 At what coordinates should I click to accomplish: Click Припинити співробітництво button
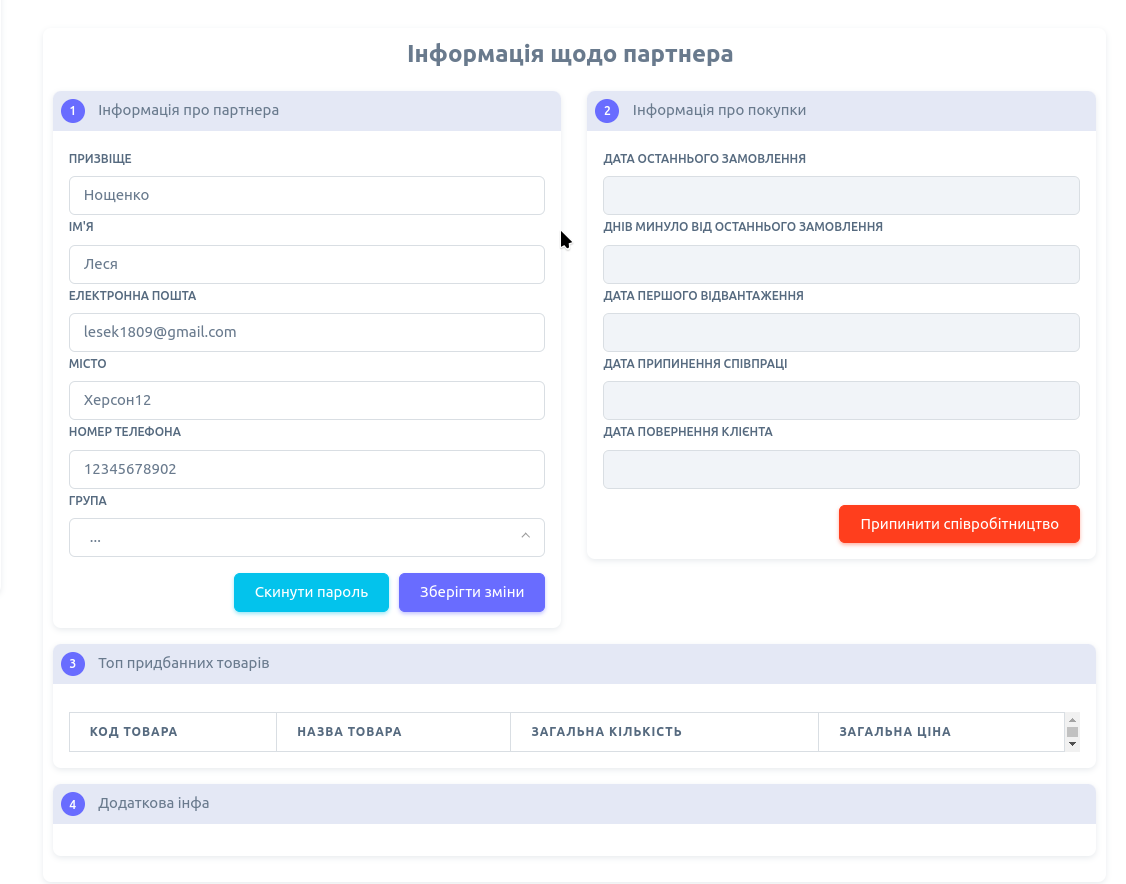[959, 524]
